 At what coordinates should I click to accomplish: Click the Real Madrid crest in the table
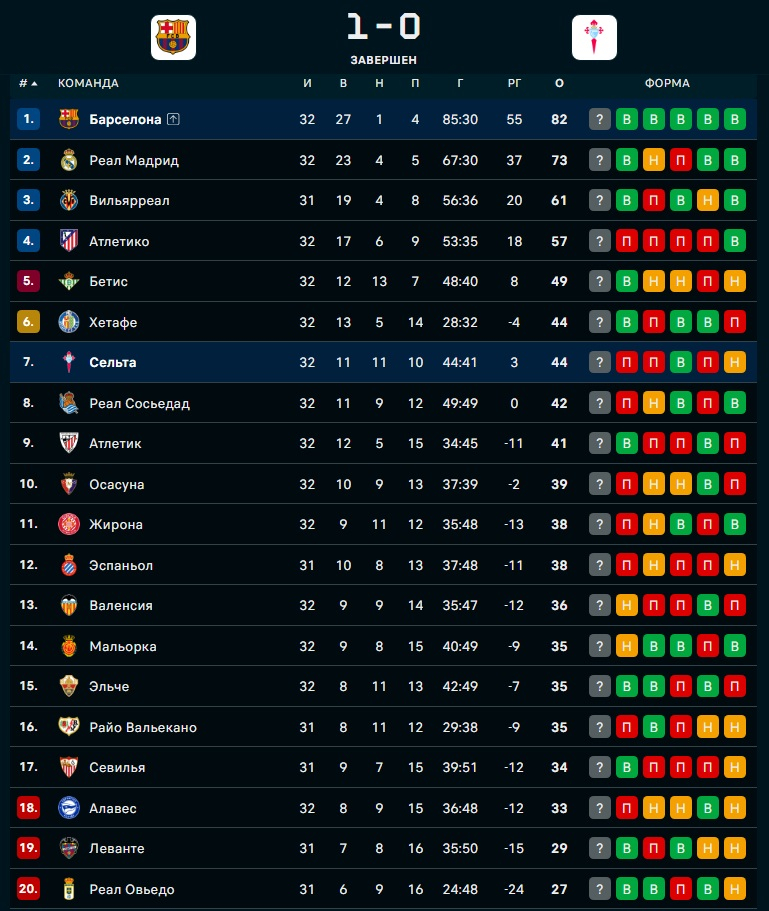click(68, 160)
